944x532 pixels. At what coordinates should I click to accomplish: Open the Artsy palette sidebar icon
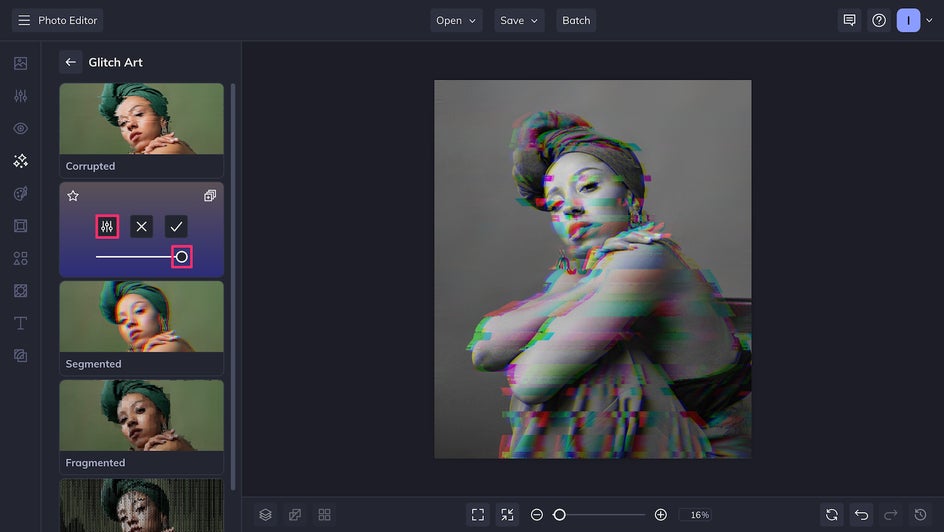pyautogui.click(x=20, y=193)
